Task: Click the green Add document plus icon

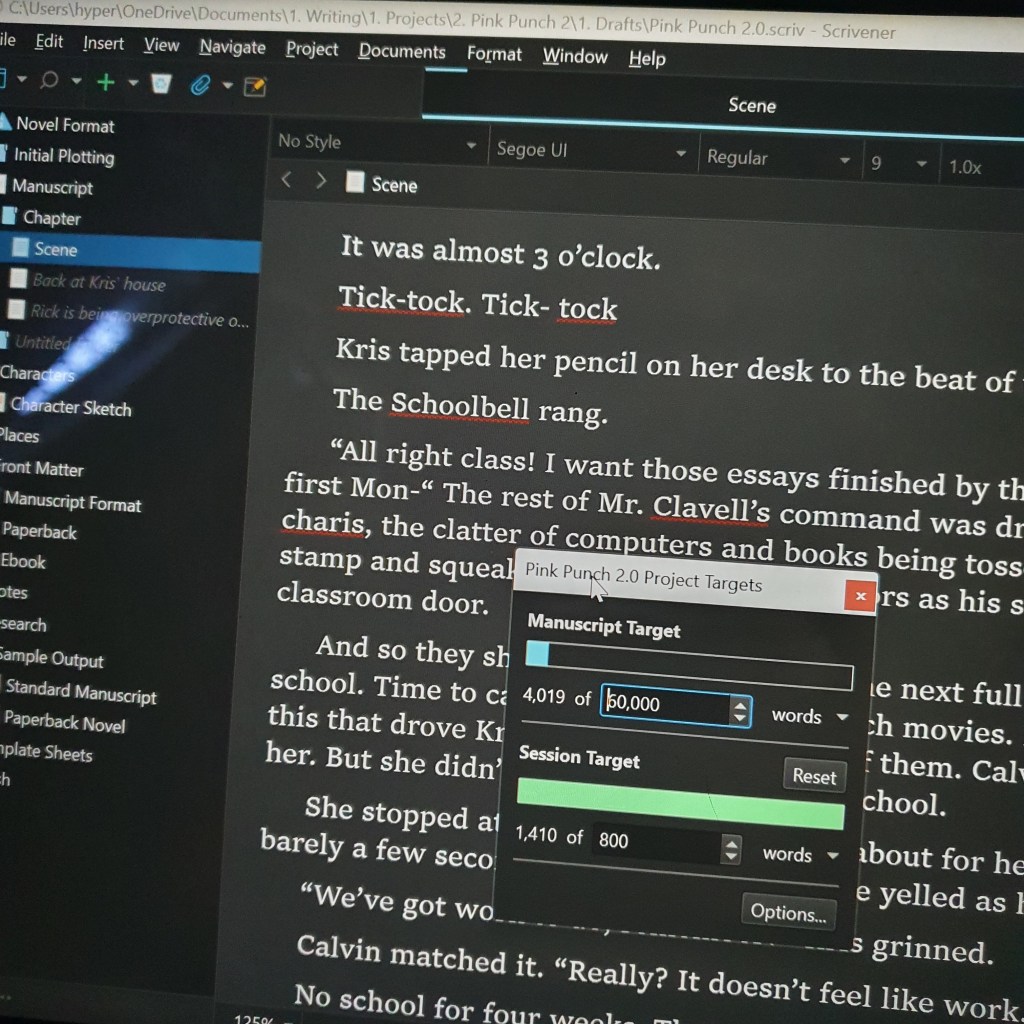Action: [105, 82]
